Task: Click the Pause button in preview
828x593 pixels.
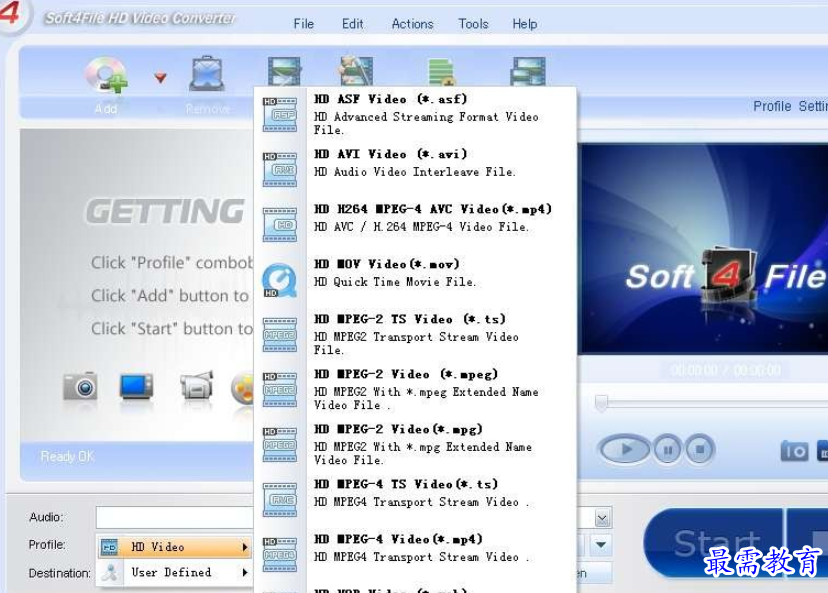Action: 667,450
